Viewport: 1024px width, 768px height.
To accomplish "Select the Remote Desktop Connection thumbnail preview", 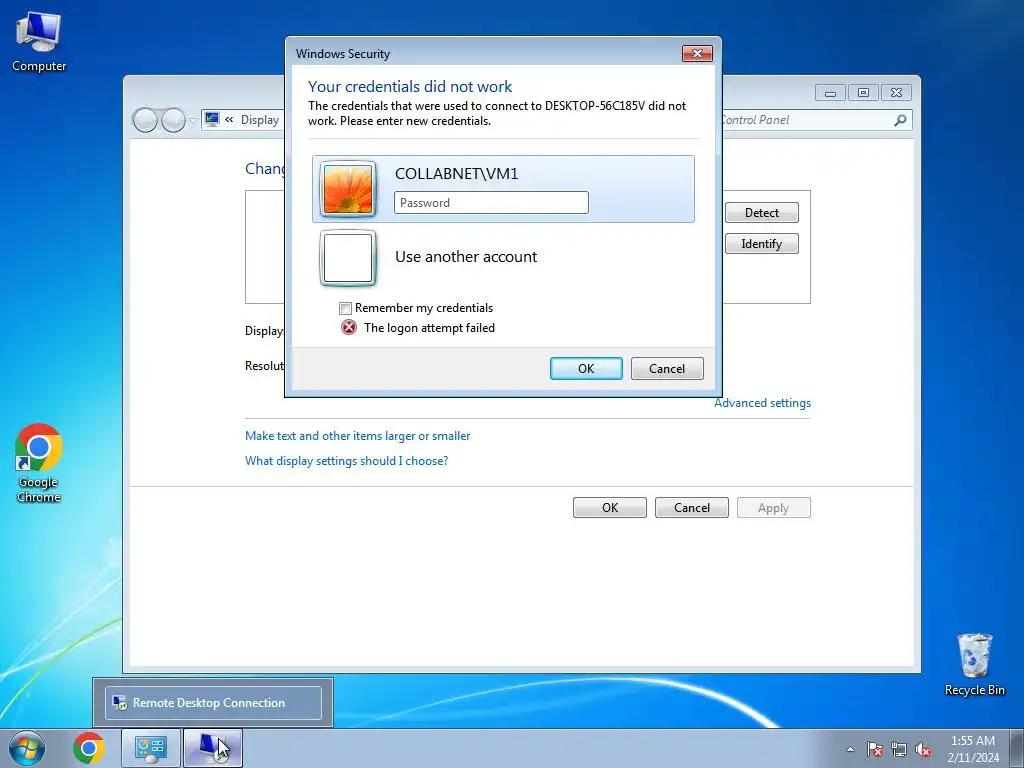I will coord(213,703).
